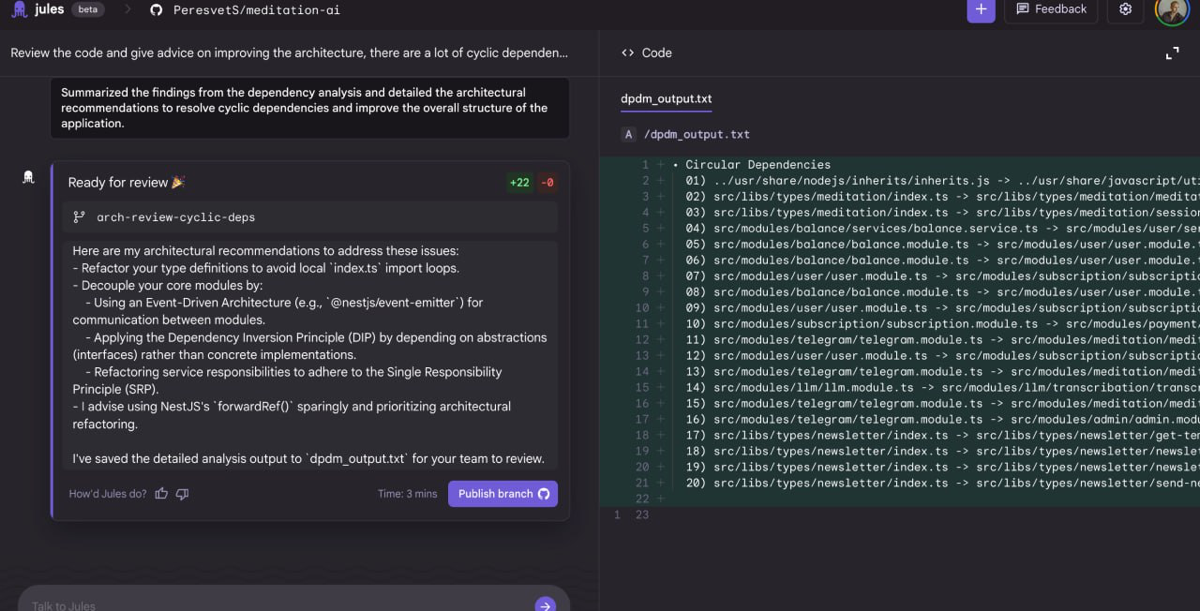The image size is (1200, 611).
Task: Click the breadcrumb chevron after the beta badge
Action: click(x=128, y=10)
